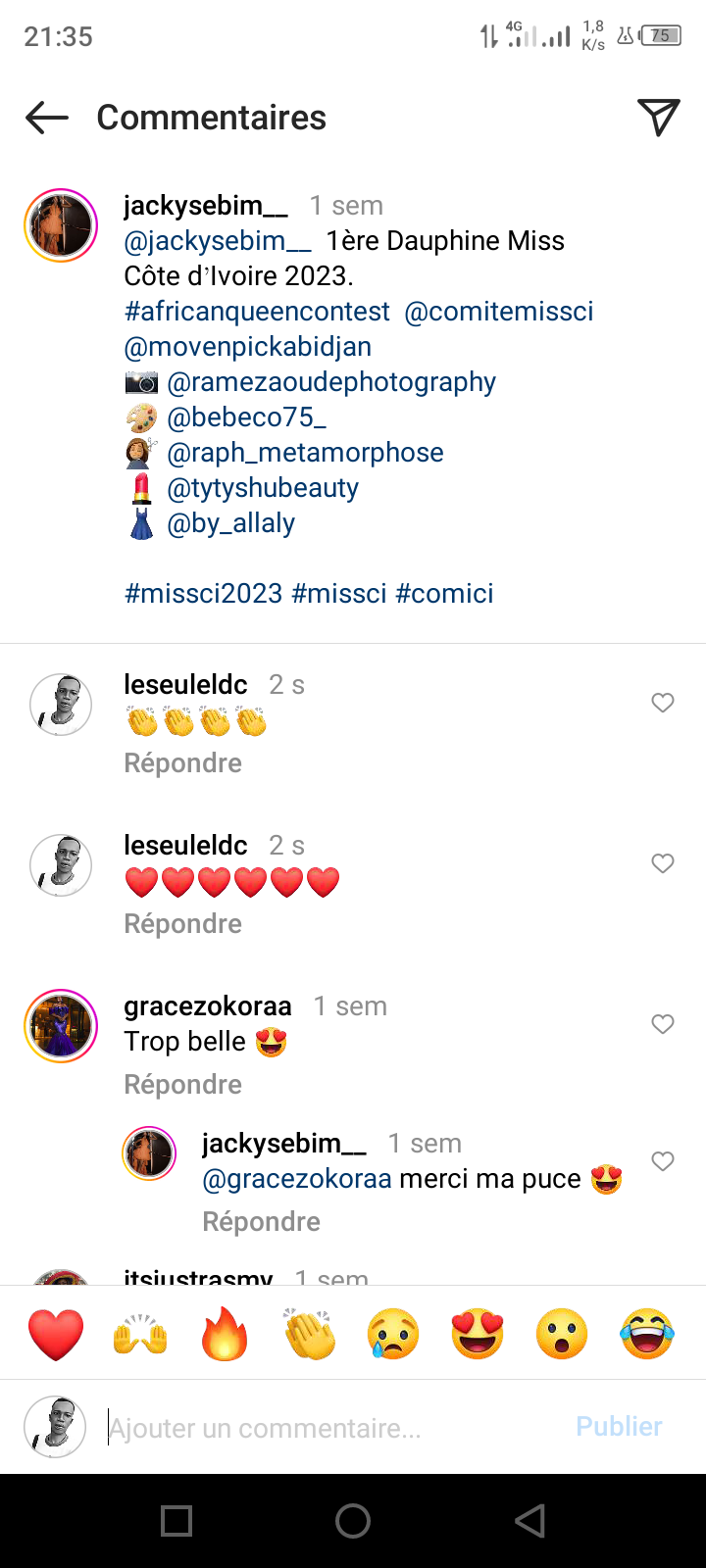This screenshot has height=1568, width=706.
Task: Like jackysebim__'s "merci ma puce" reply
Action: 663,1161
